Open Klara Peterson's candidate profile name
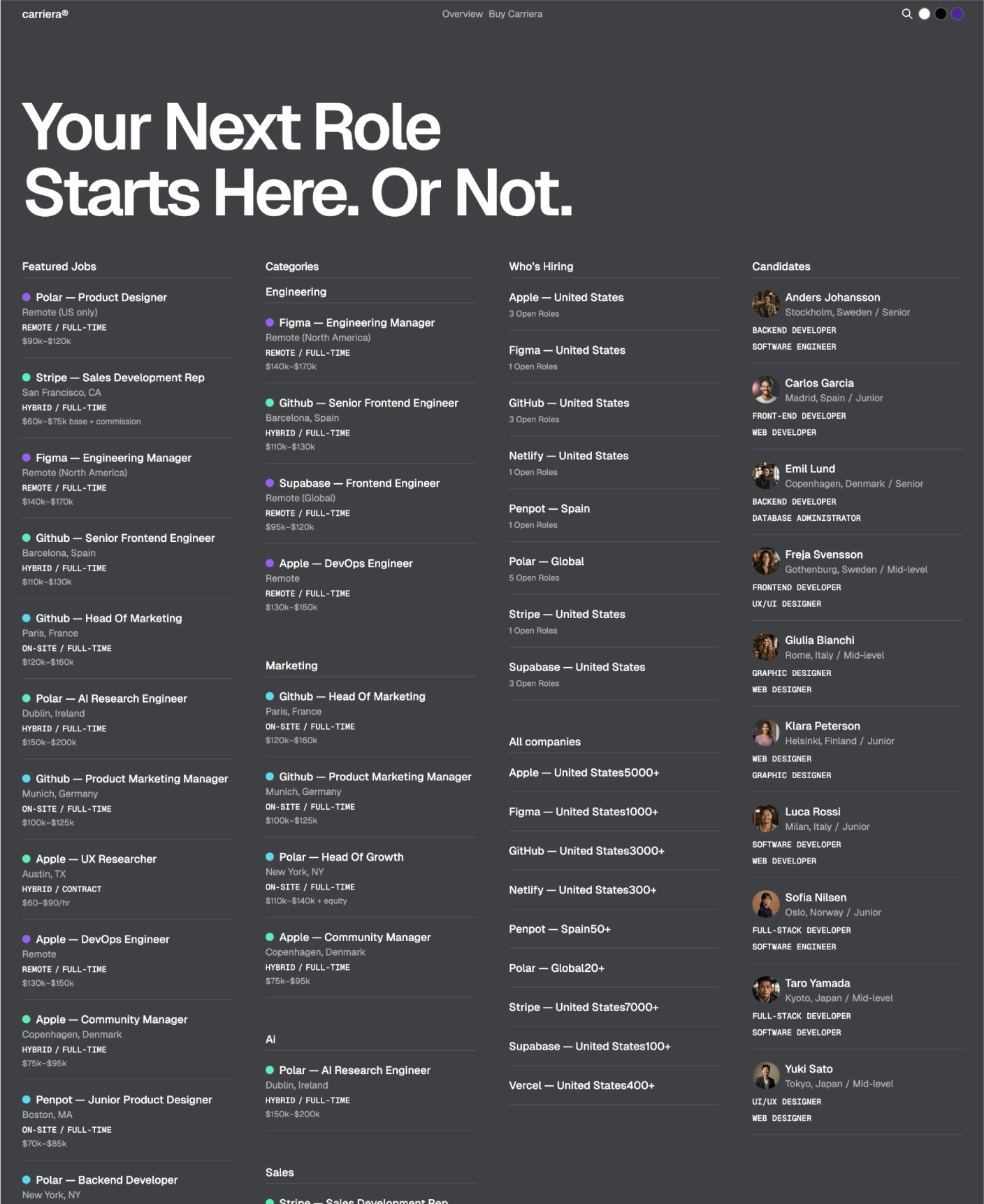Screen dimensions: 984x1204 coord(822,726)
